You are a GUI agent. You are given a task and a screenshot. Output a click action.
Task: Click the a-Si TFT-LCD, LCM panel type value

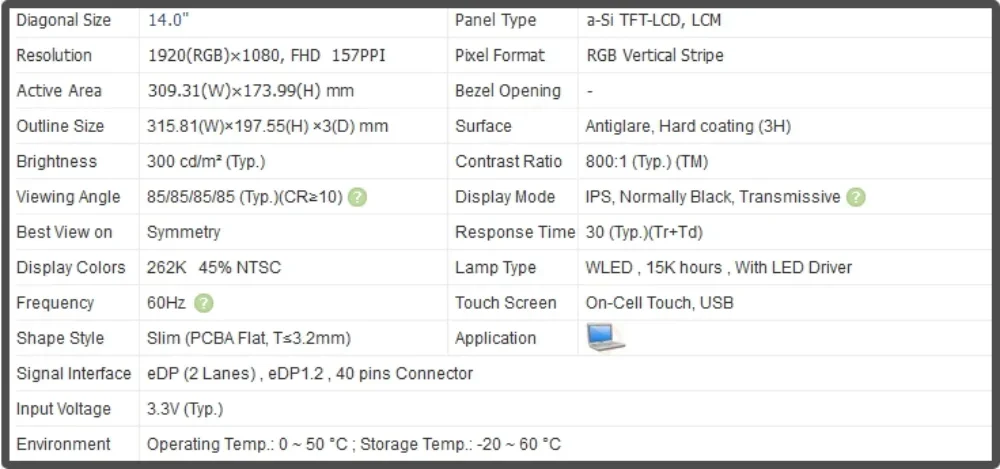tap(653, 20)
